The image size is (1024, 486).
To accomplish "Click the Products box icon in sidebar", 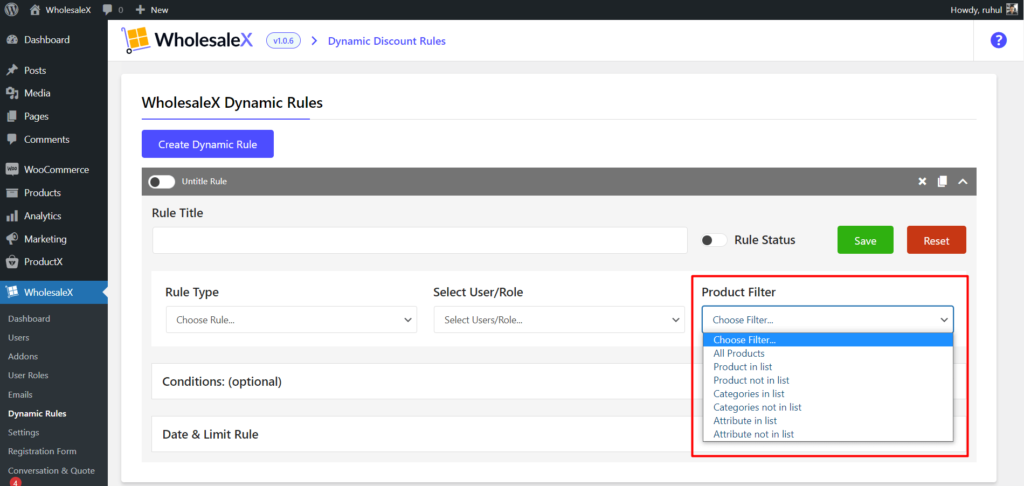I will pos(12,193).
